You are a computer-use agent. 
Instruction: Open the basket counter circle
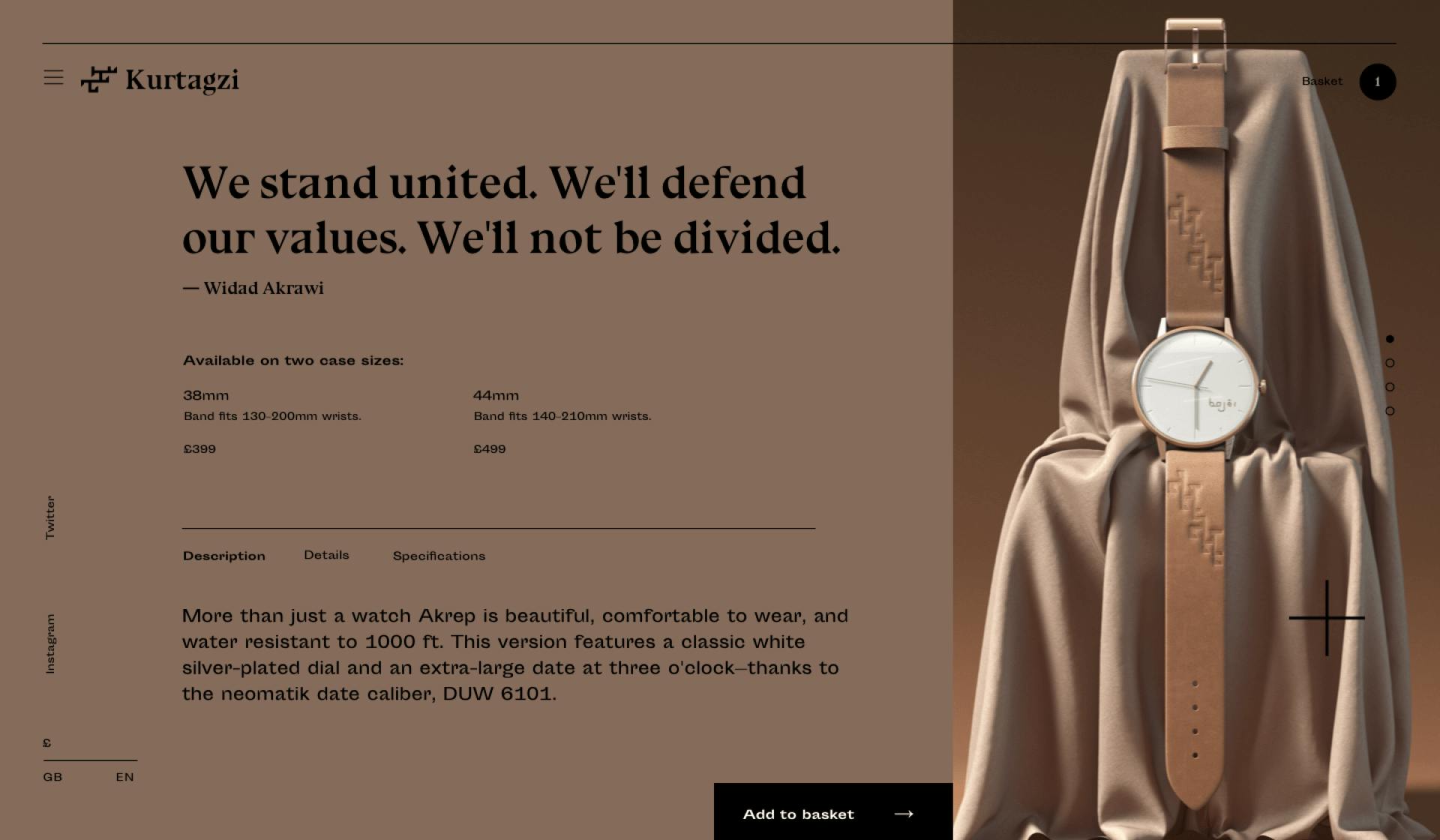coord(1377,82)
